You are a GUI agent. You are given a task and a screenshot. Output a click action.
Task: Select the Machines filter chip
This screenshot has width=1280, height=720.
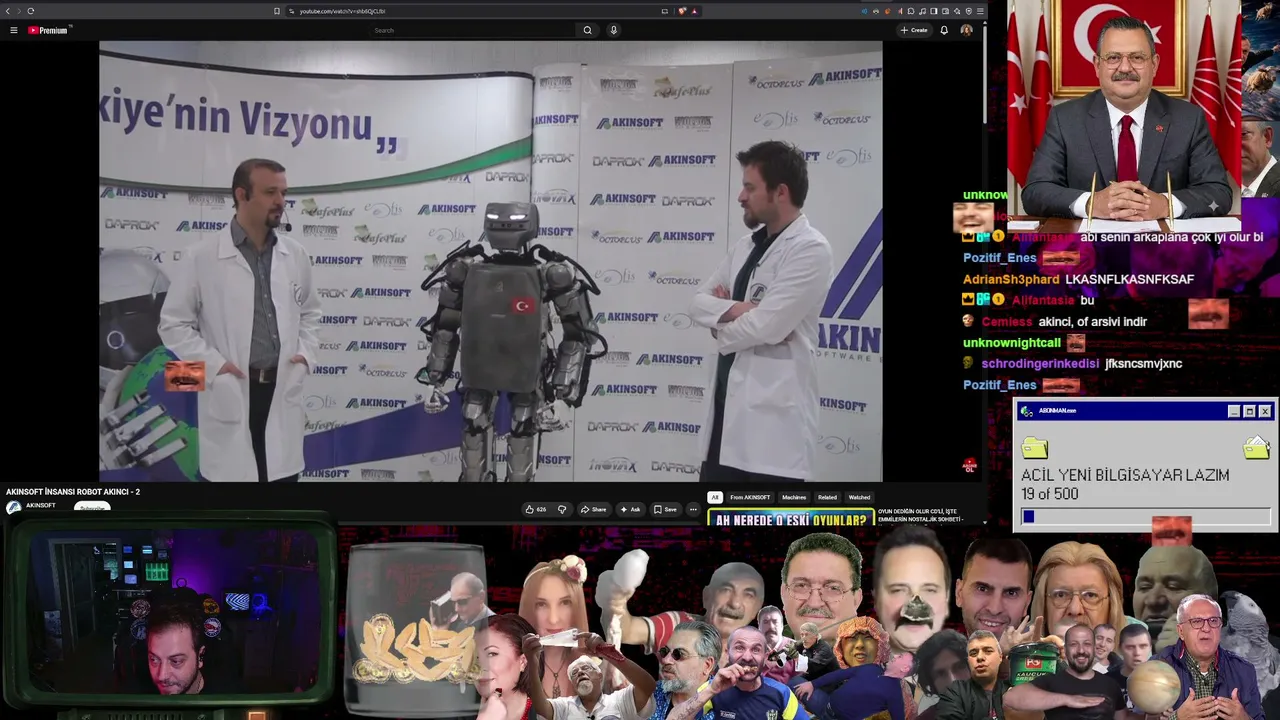[794, 497]
